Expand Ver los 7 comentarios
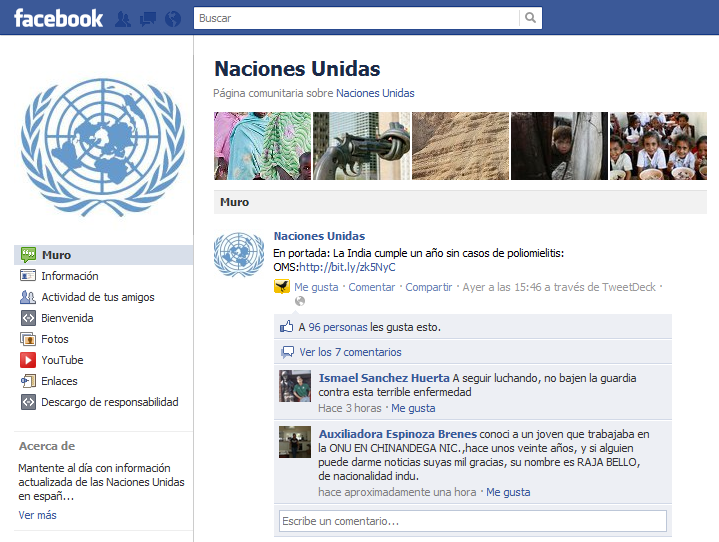Image resolution: width=719 pixels, height=542 pixels. [x=350, y=352]
